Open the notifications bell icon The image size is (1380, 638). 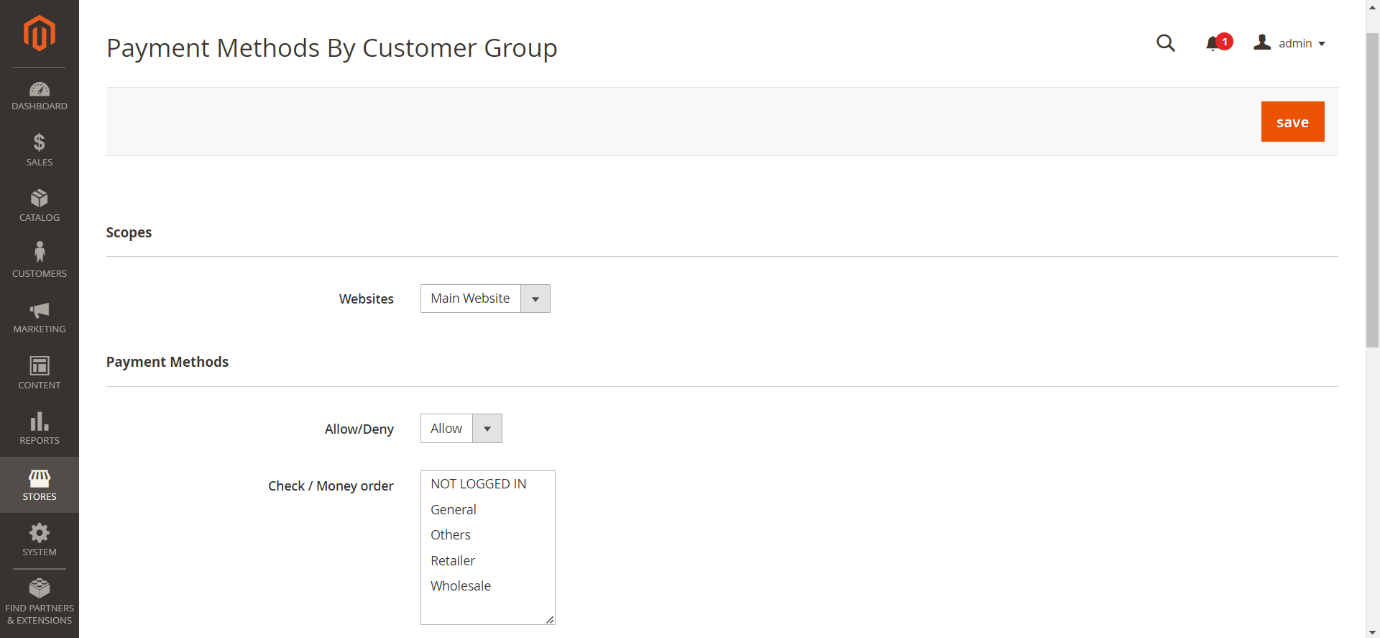[x=1214, y=43]
